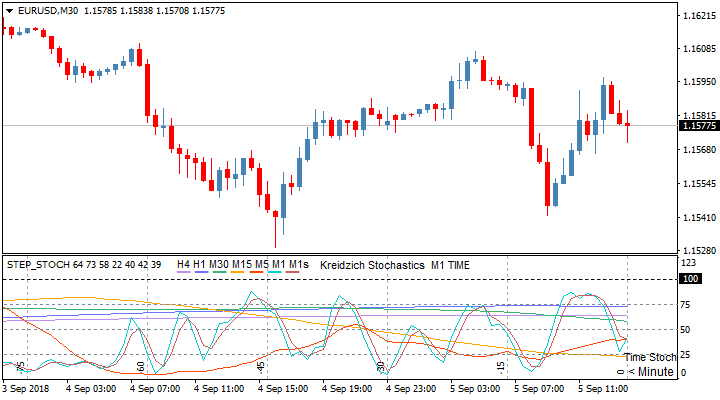Image resolution: width=720 pixels, height=400 pixels.
Task: Click the 50 level on stochastic scale
Action: (x=685, y=330)
